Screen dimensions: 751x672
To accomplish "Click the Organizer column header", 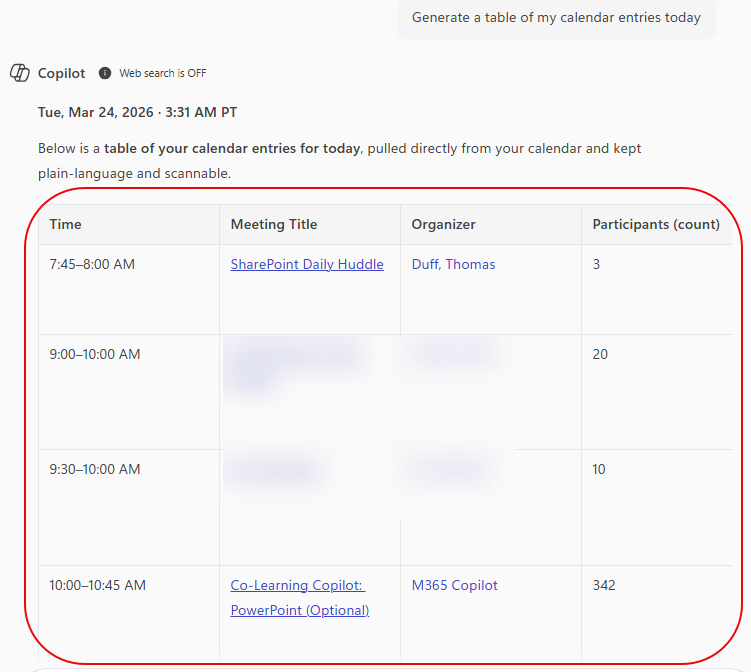I will click(443, 224).
